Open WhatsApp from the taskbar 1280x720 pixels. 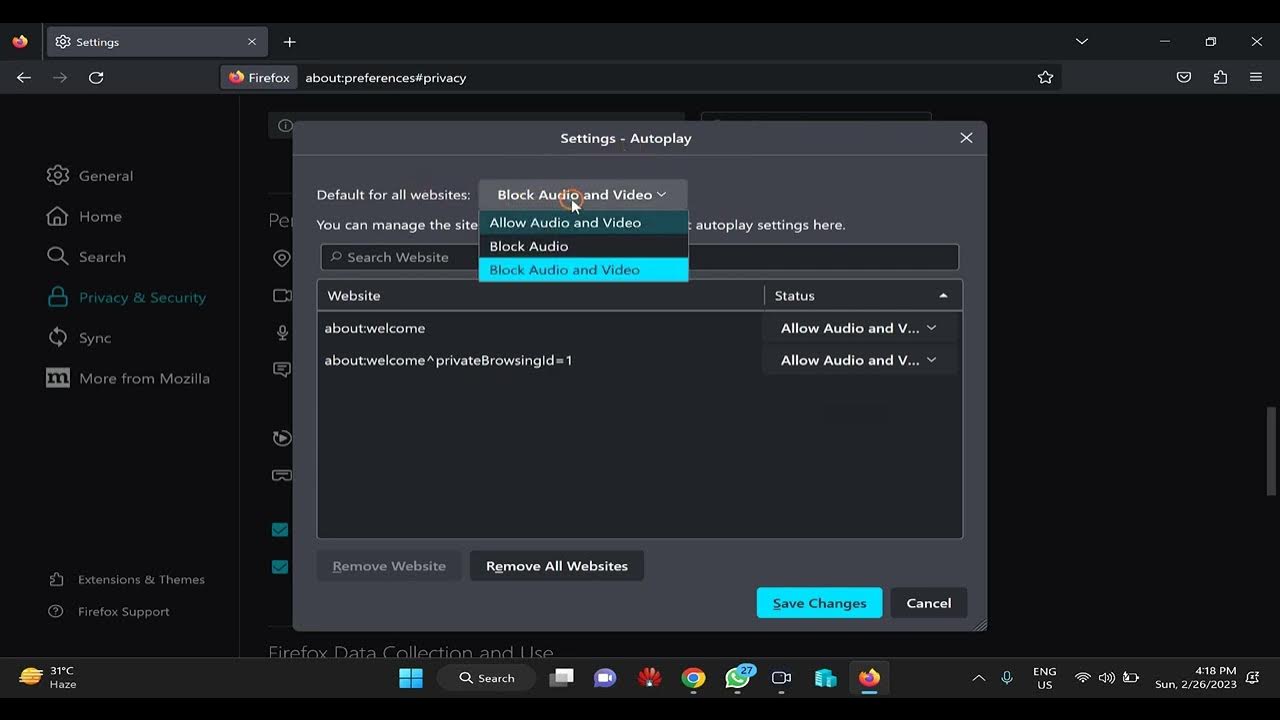coord(737,678)
